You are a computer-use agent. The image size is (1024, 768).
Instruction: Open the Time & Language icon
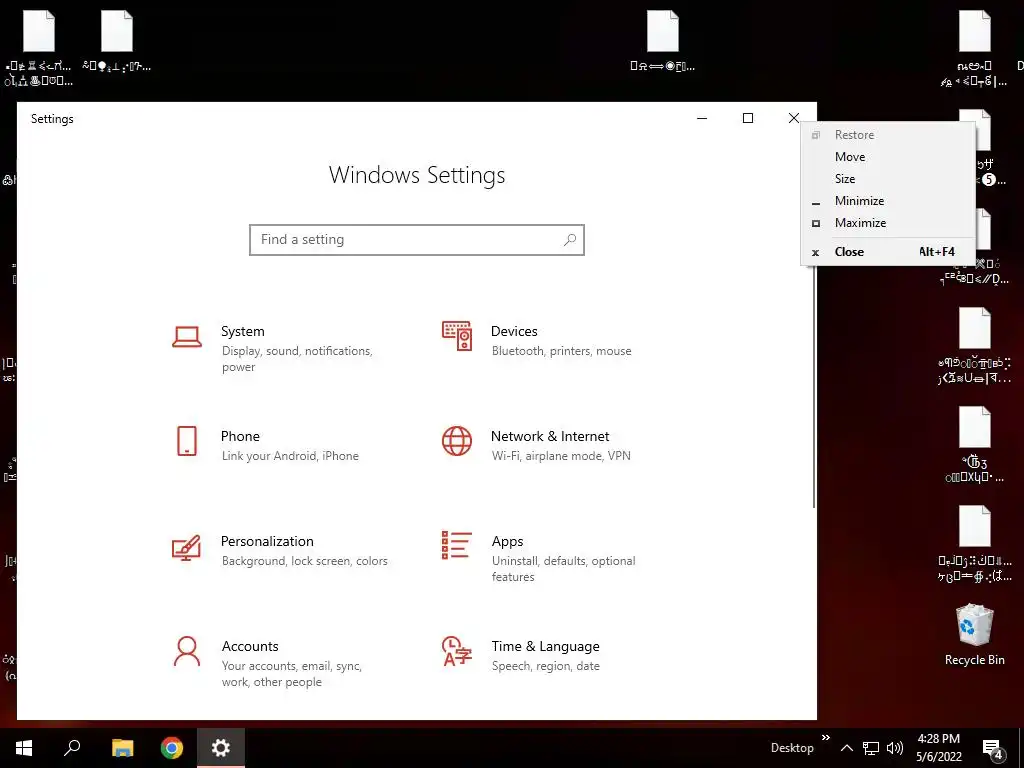[456, 651]
